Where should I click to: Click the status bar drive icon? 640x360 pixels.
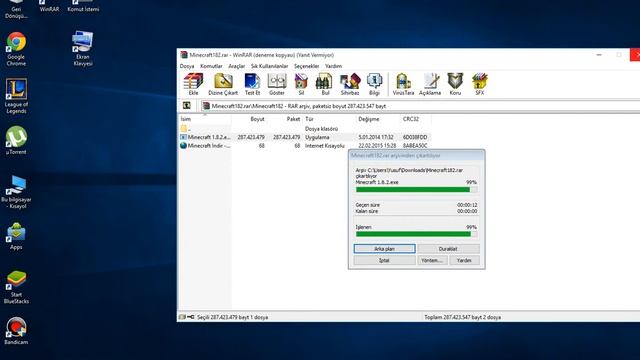point(182,317)
